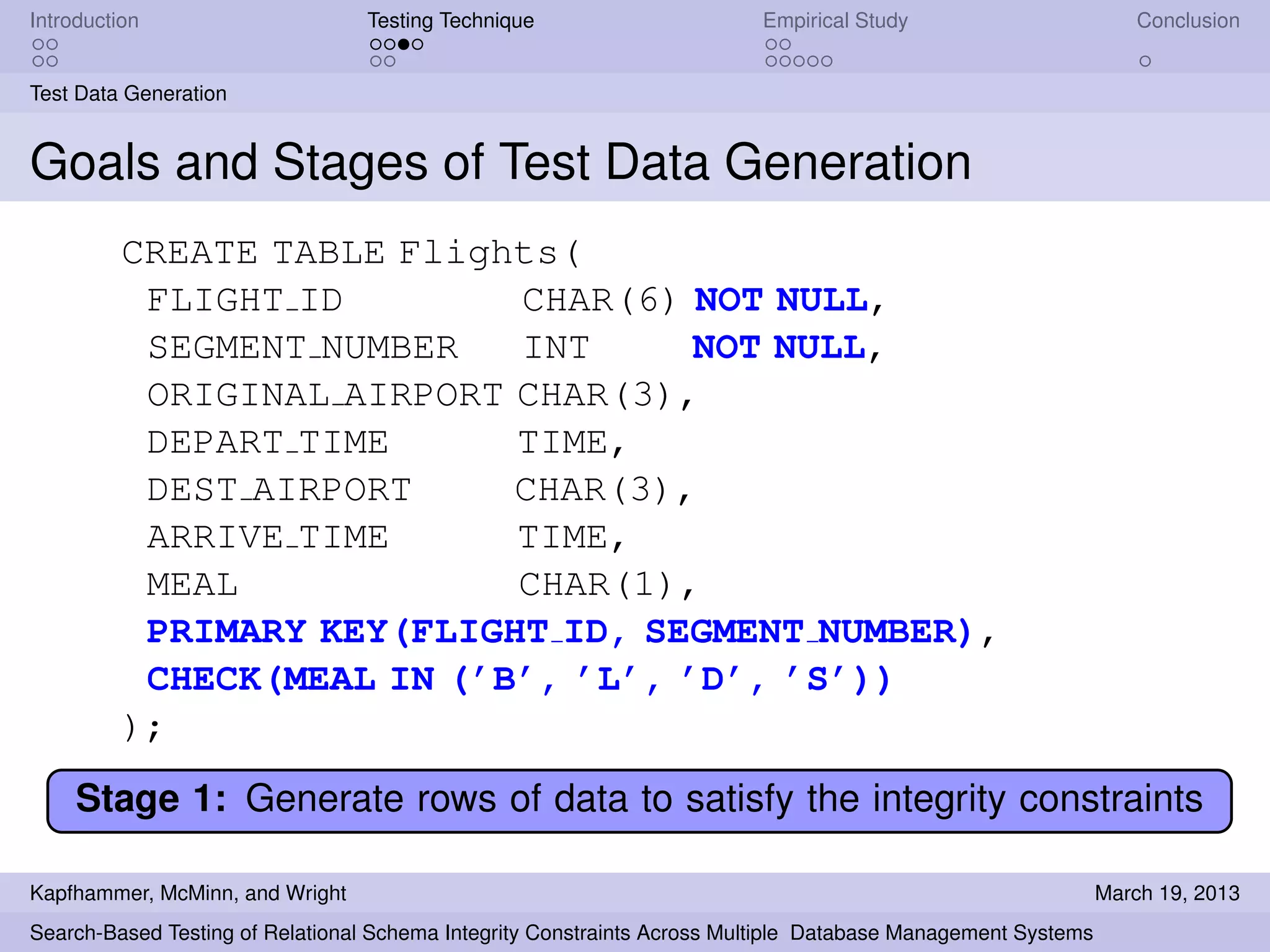Click the CREATE TABLE Flights( line

point(351,253)
